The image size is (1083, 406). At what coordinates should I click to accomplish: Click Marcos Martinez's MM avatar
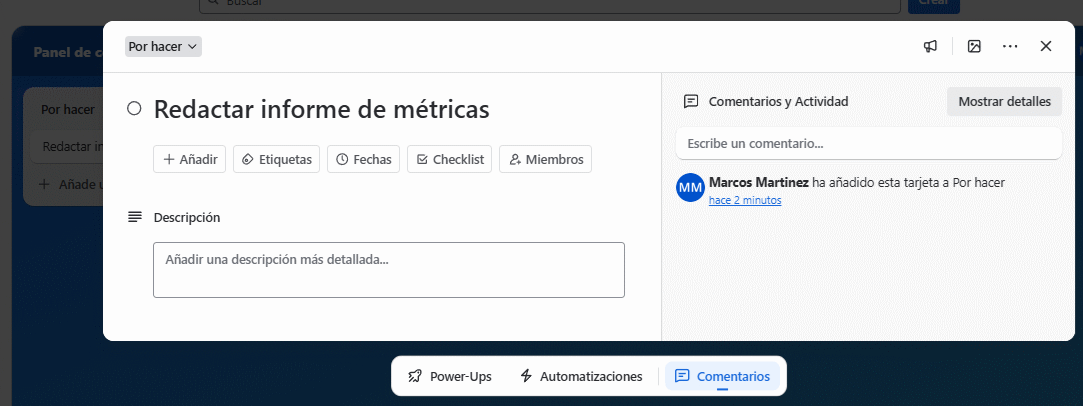click(690, 187)
